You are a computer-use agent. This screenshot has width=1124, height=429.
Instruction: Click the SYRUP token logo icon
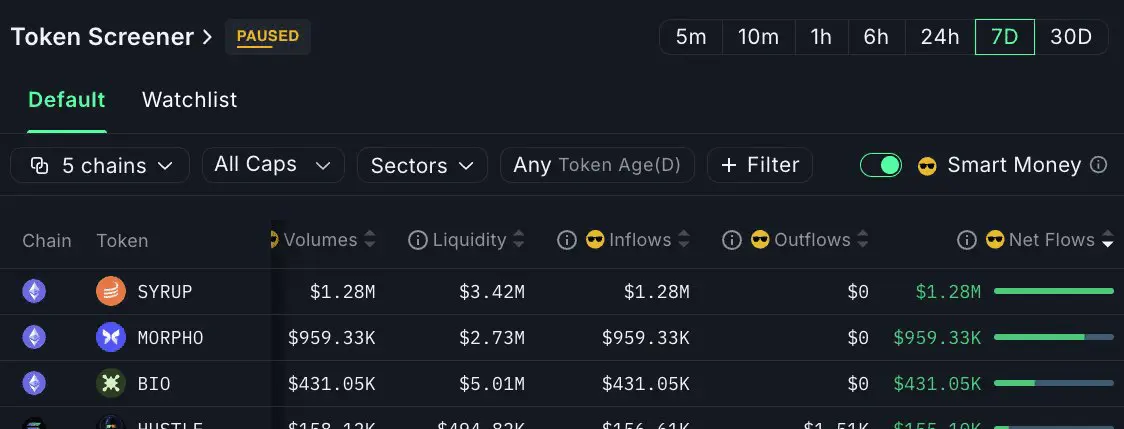(110, 291)
